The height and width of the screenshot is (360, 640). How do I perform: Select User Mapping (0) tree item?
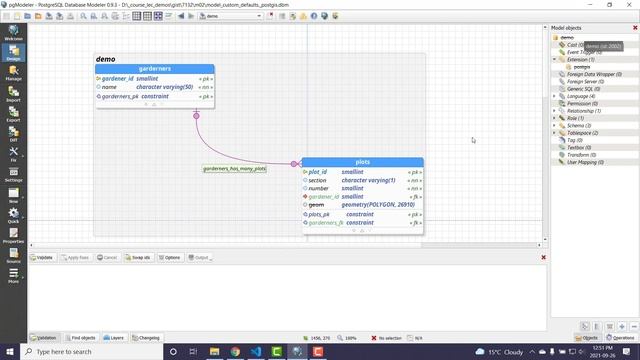[585, 162]
